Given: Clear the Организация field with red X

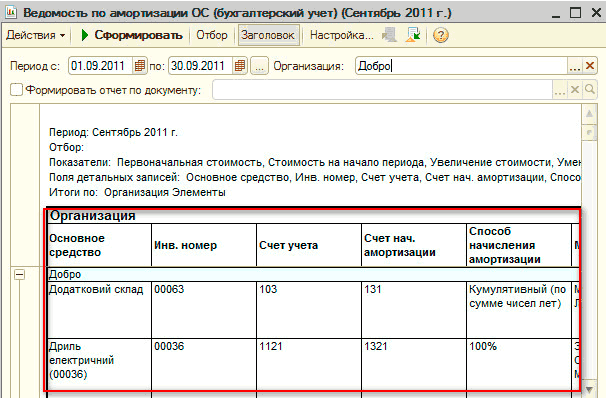Looking at the screenshot, I should (x=590, y=66).
